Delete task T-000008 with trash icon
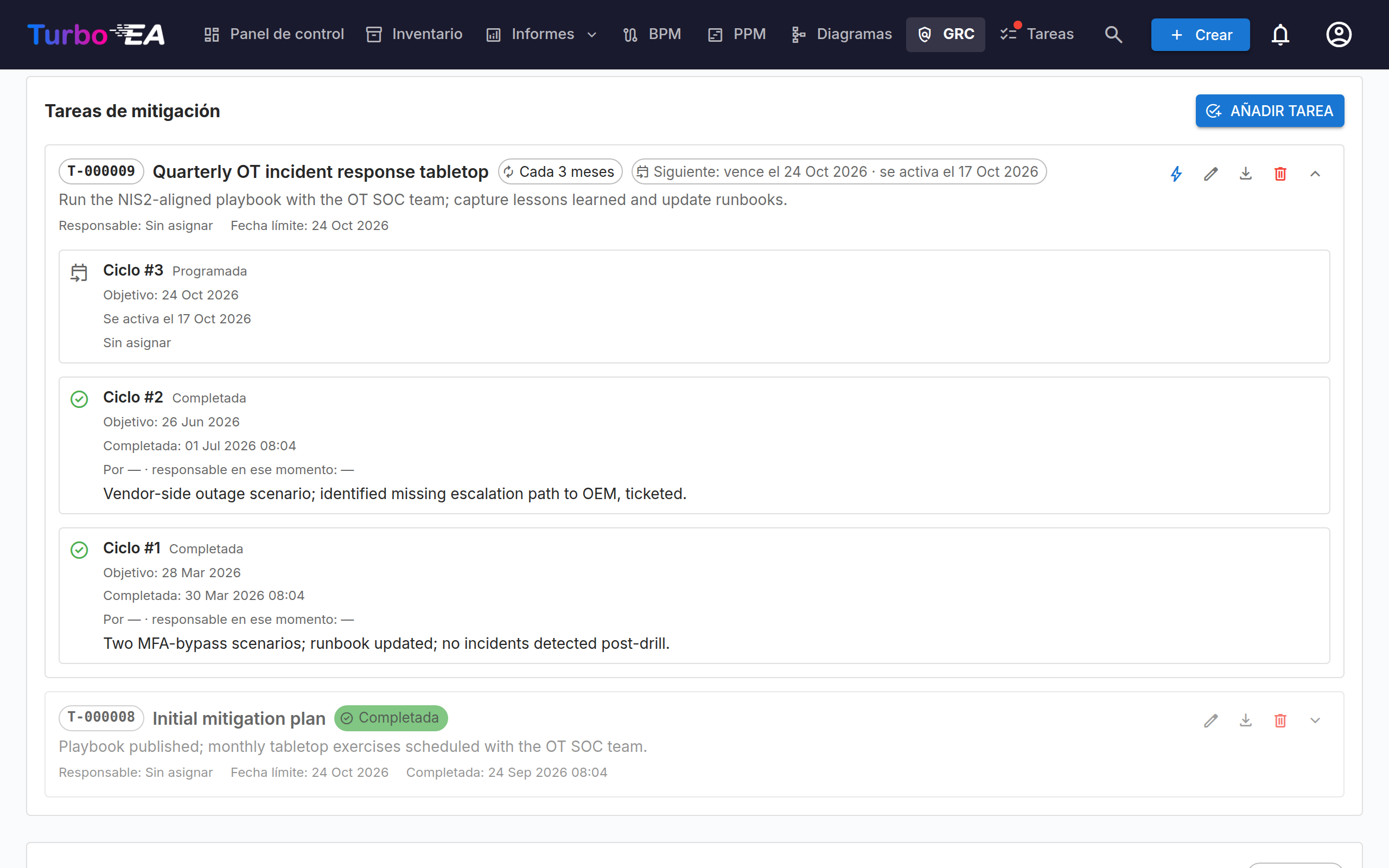 point(1280,720)
